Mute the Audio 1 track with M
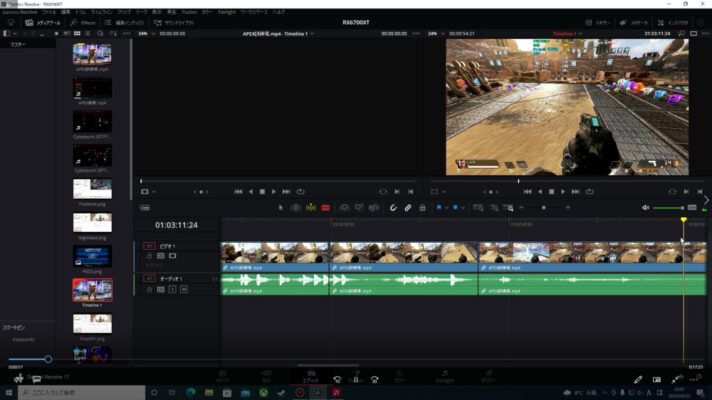Screen dimensions: 712x400 pyautogui.click(x=184, y=289)
